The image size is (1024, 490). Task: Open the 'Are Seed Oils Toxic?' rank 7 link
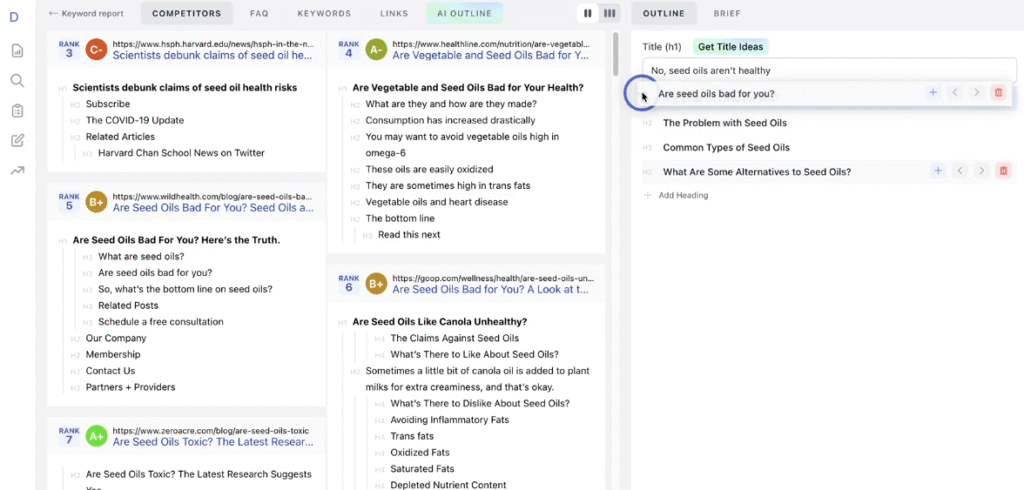click(x=212, y=441)
